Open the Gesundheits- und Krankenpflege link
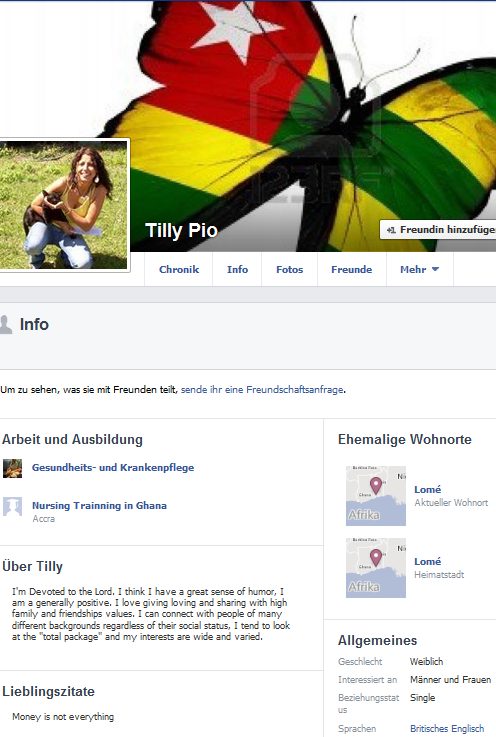The height and width of the screenshot is (737, 496). [113, 468]
